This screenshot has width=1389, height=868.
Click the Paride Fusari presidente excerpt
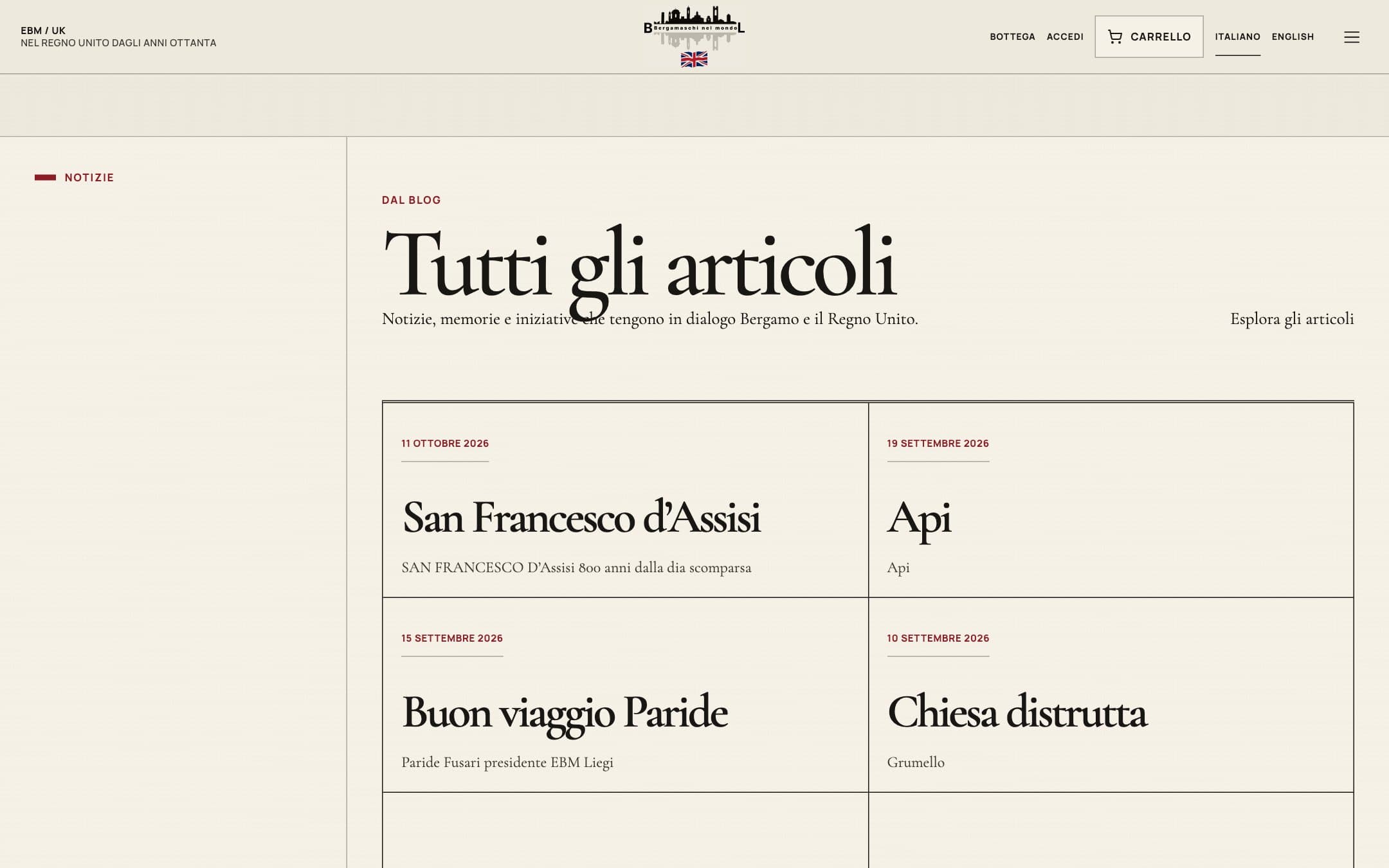coord(507,763)
